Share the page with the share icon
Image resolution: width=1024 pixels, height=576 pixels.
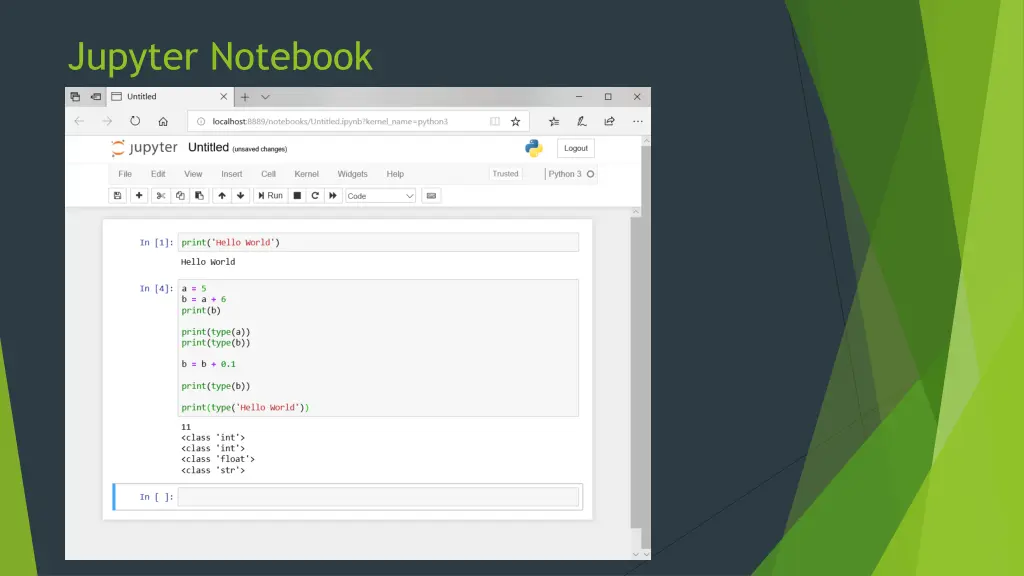[x=609, y=121]
